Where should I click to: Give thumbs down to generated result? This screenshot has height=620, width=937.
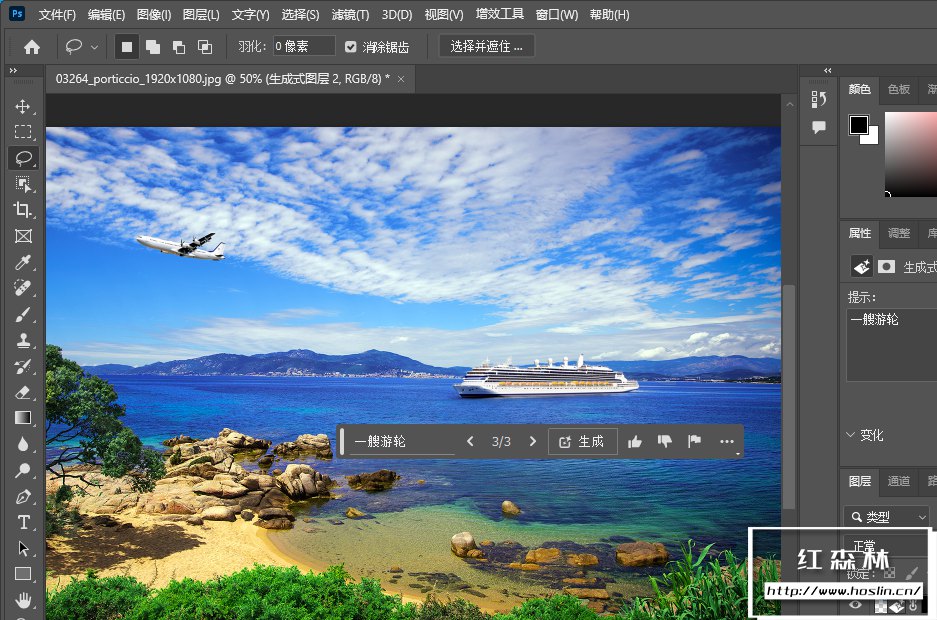pyautogui.click(x=665, y=441)
